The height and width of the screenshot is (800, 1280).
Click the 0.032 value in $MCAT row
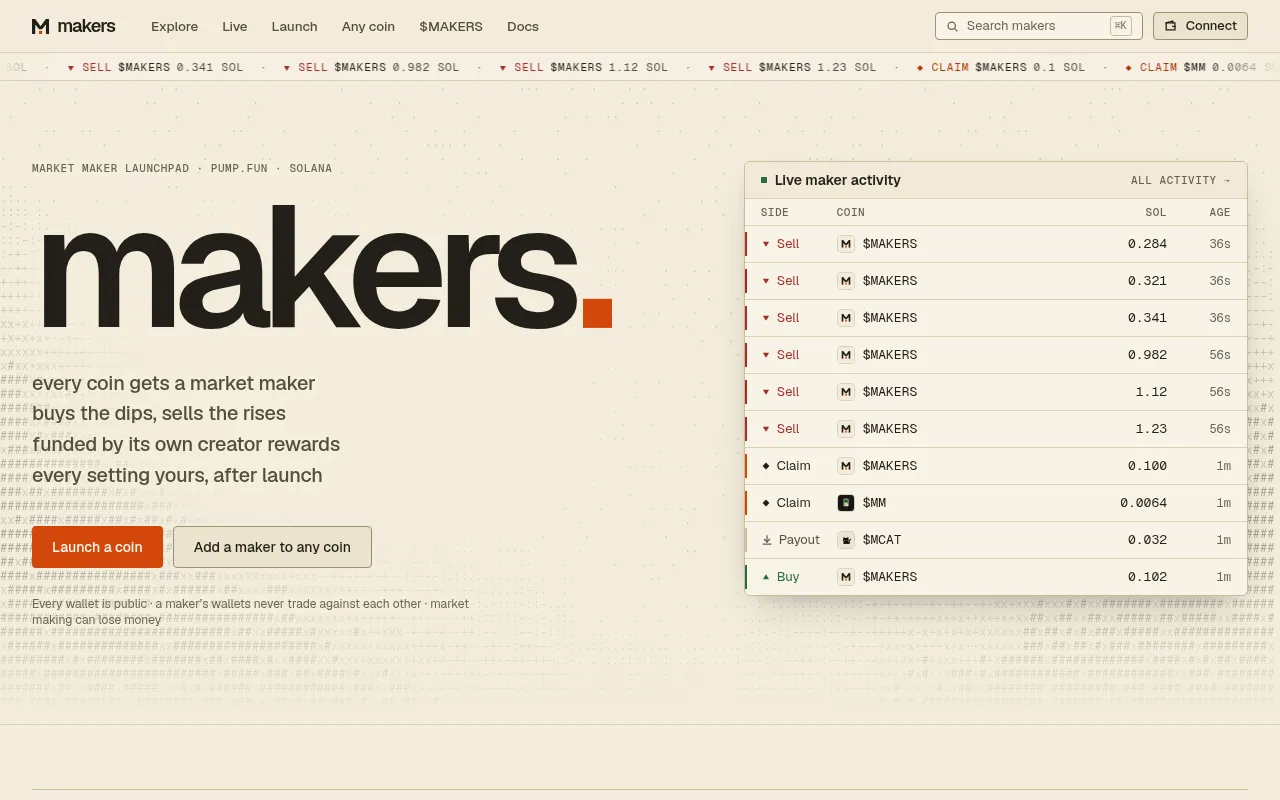[1147, 540]
